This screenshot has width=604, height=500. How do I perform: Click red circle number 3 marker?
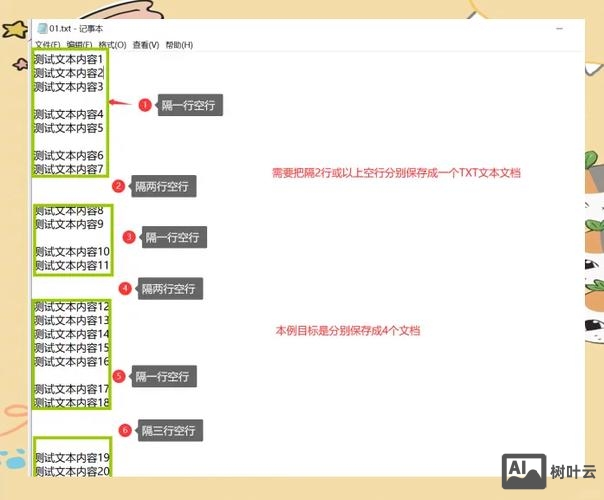point(129,237)
